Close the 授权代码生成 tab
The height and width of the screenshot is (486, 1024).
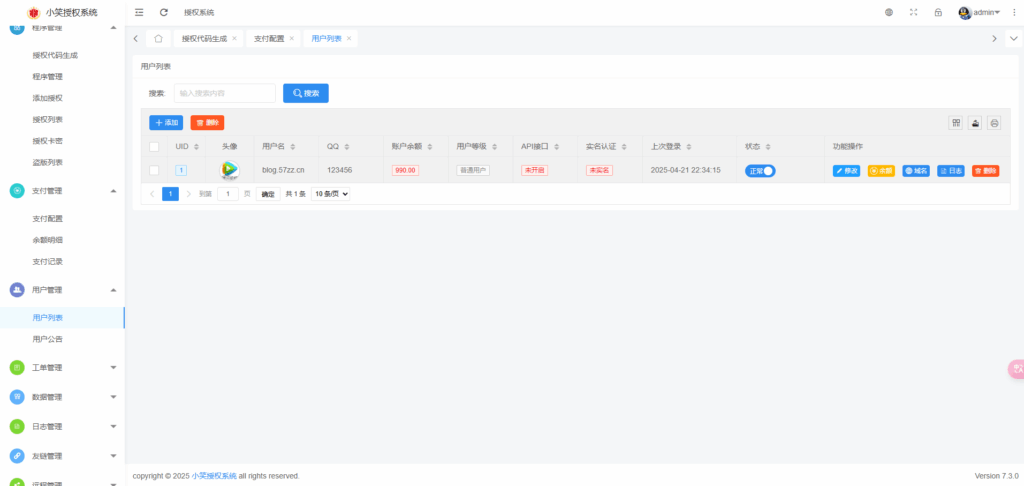(234, 39)
